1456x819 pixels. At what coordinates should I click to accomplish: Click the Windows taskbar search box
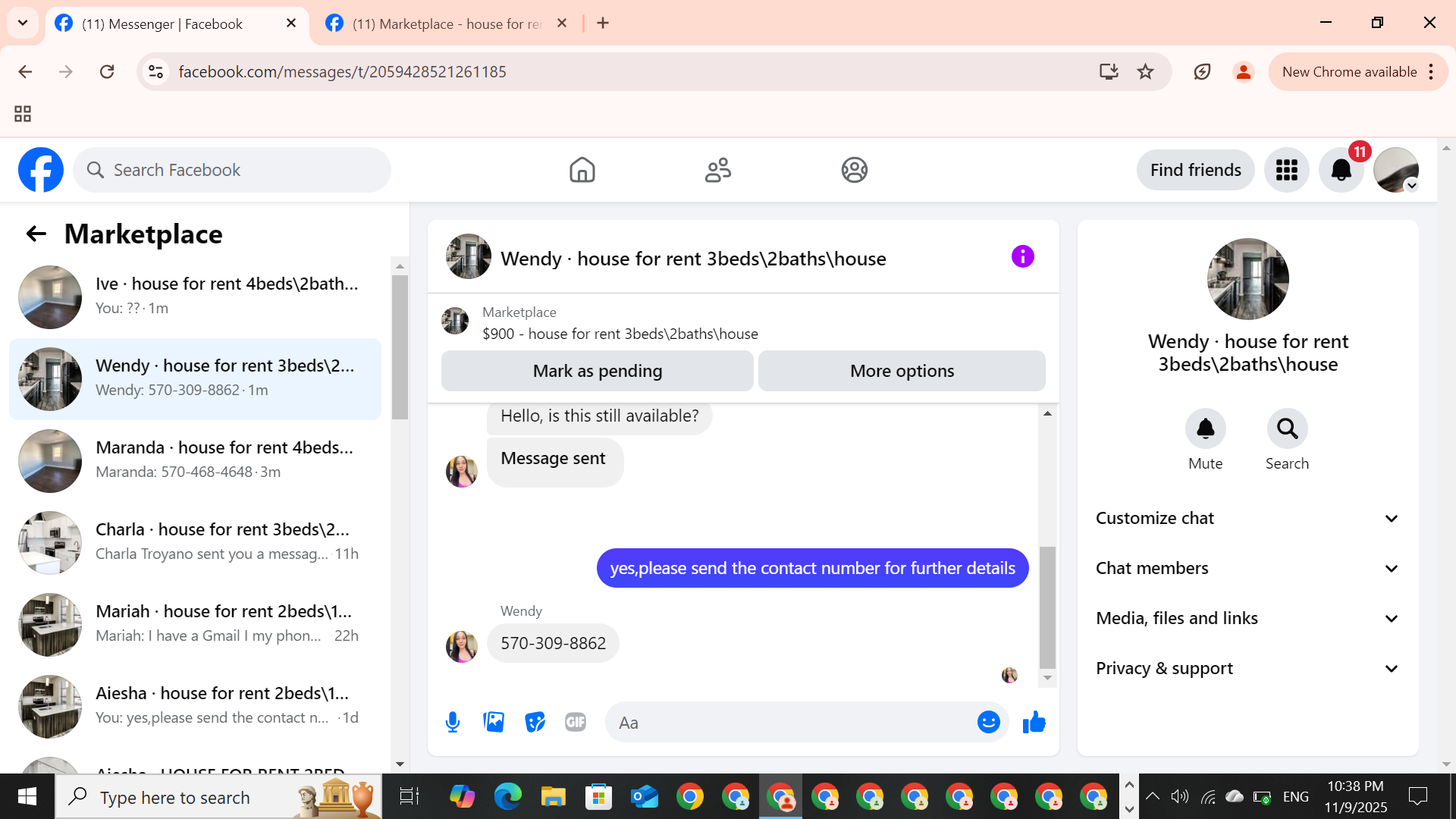[218, 796]
